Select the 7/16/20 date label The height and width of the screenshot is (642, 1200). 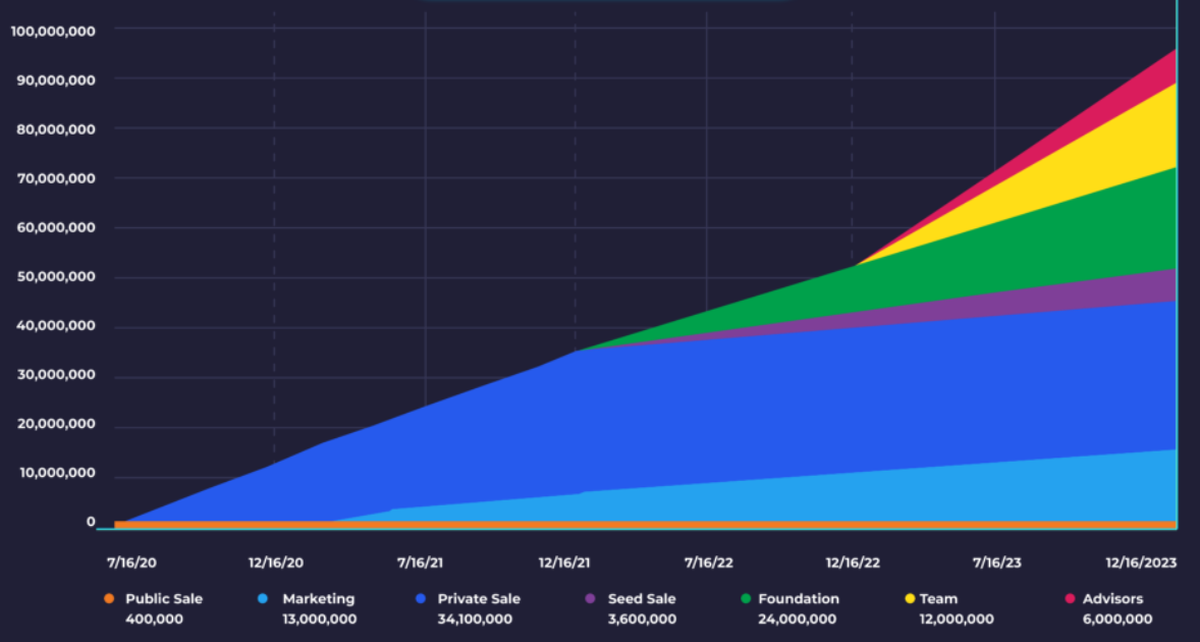click(x=130, y=562)
